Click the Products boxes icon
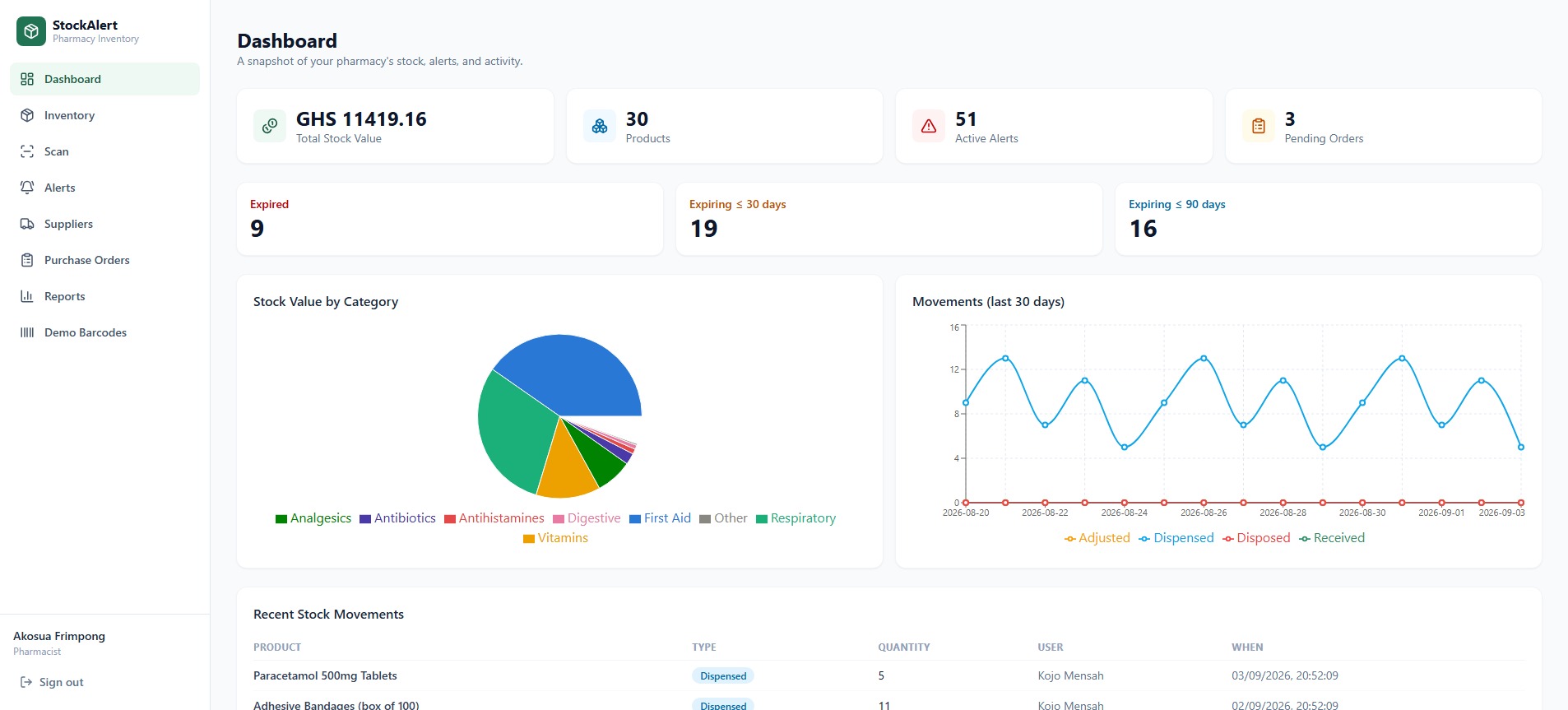Screen dimensions: 1568x710 pyautogui.click(x=600, y=126)
